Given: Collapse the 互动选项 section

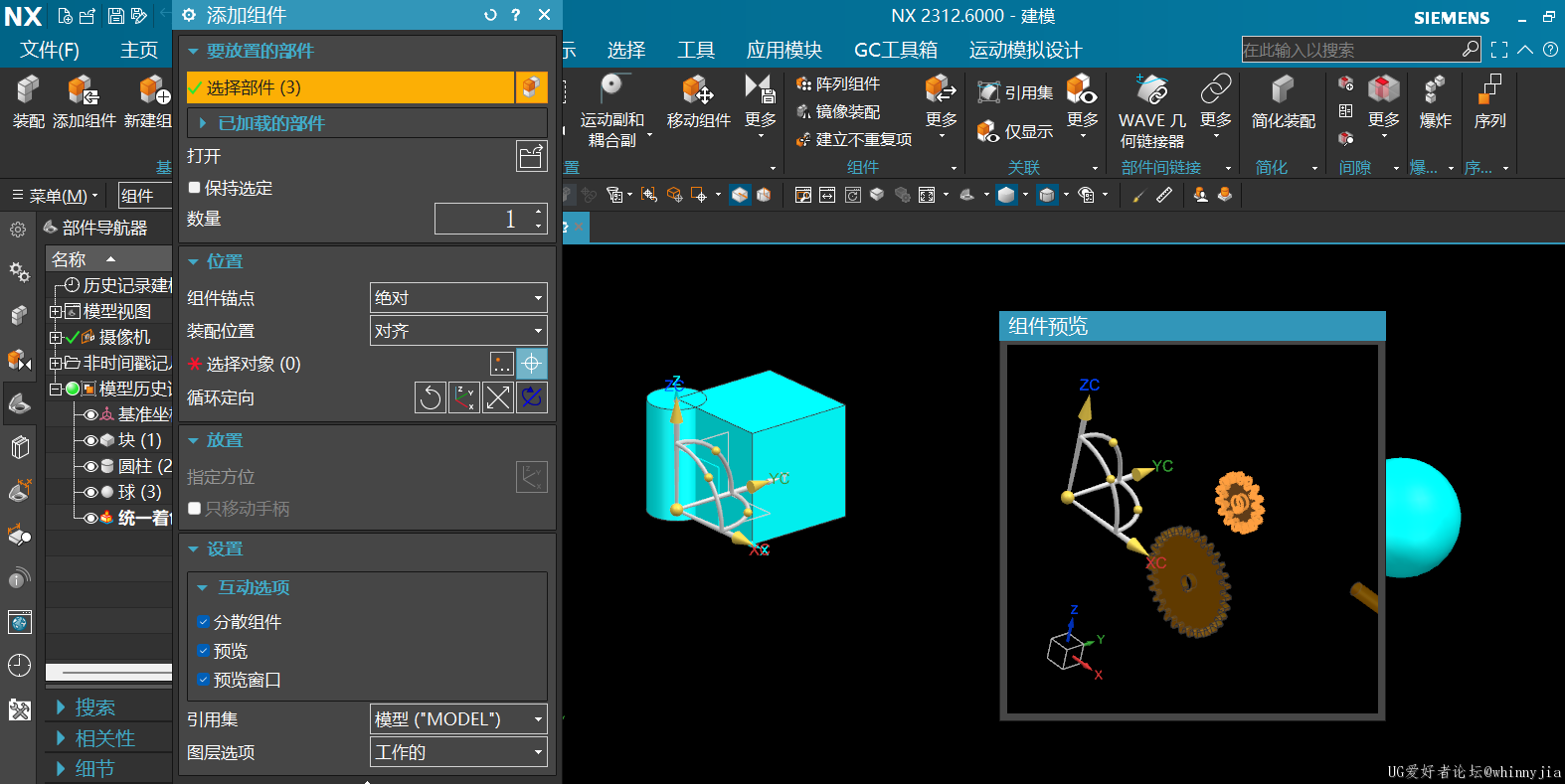Looking at the screenshot, I should 203,587.
